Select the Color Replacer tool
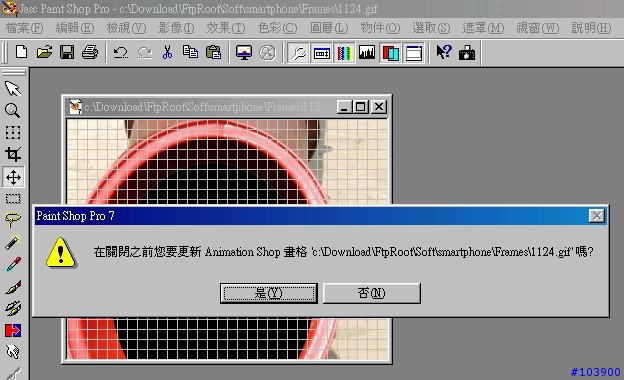624x380 pixels. tap(13, 330)
